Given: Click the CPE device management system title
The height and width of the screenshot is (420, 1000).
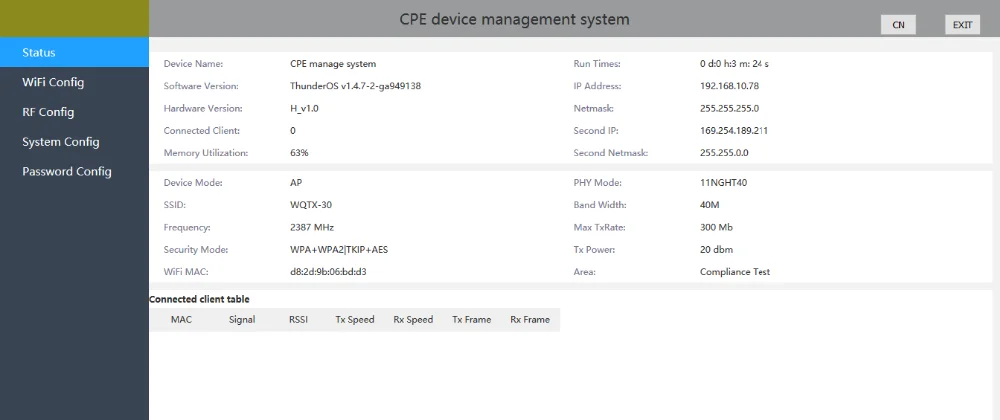Looking at the screenshot, I should point(515,19).
